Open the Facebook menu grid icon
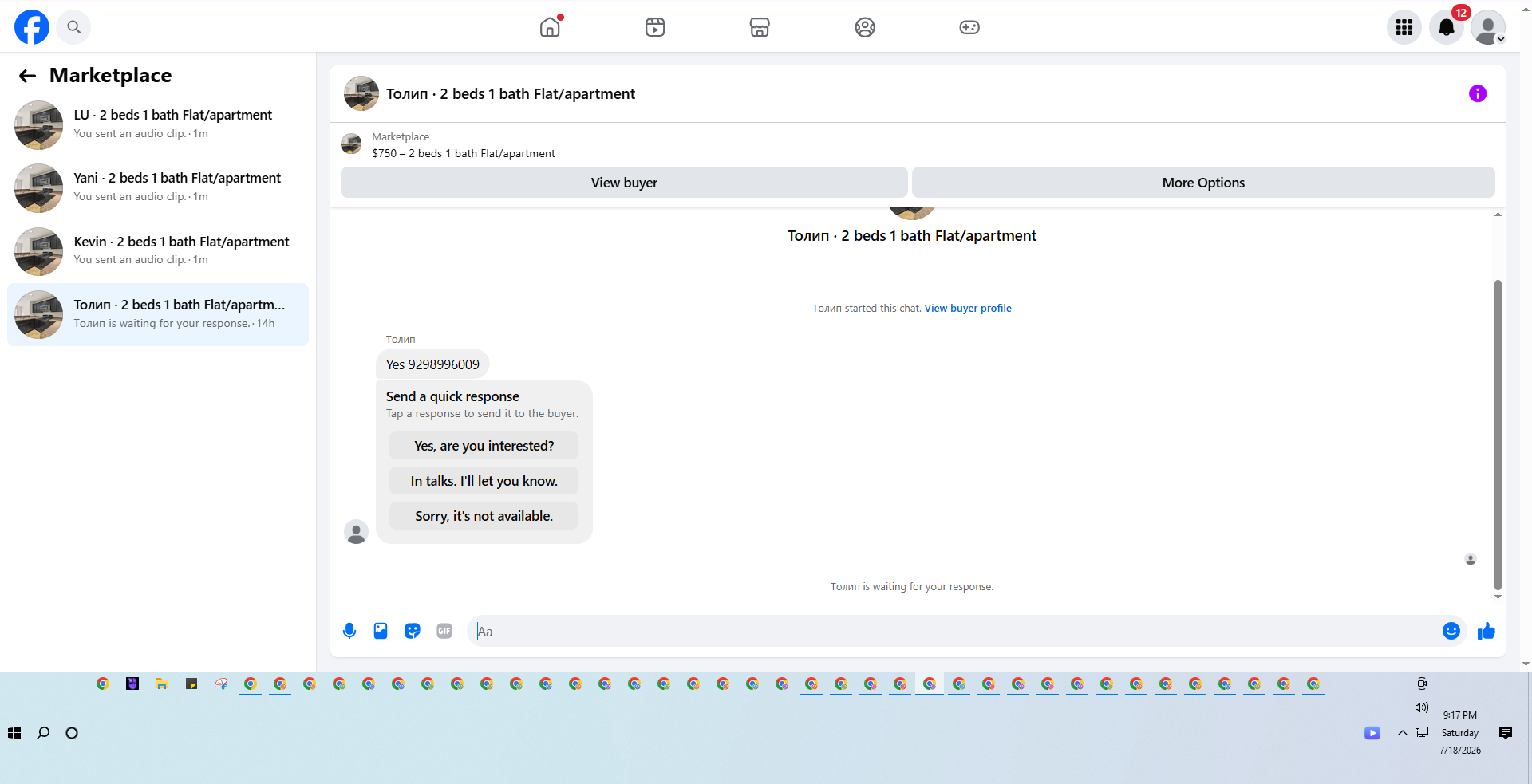 pos(1404,27)
